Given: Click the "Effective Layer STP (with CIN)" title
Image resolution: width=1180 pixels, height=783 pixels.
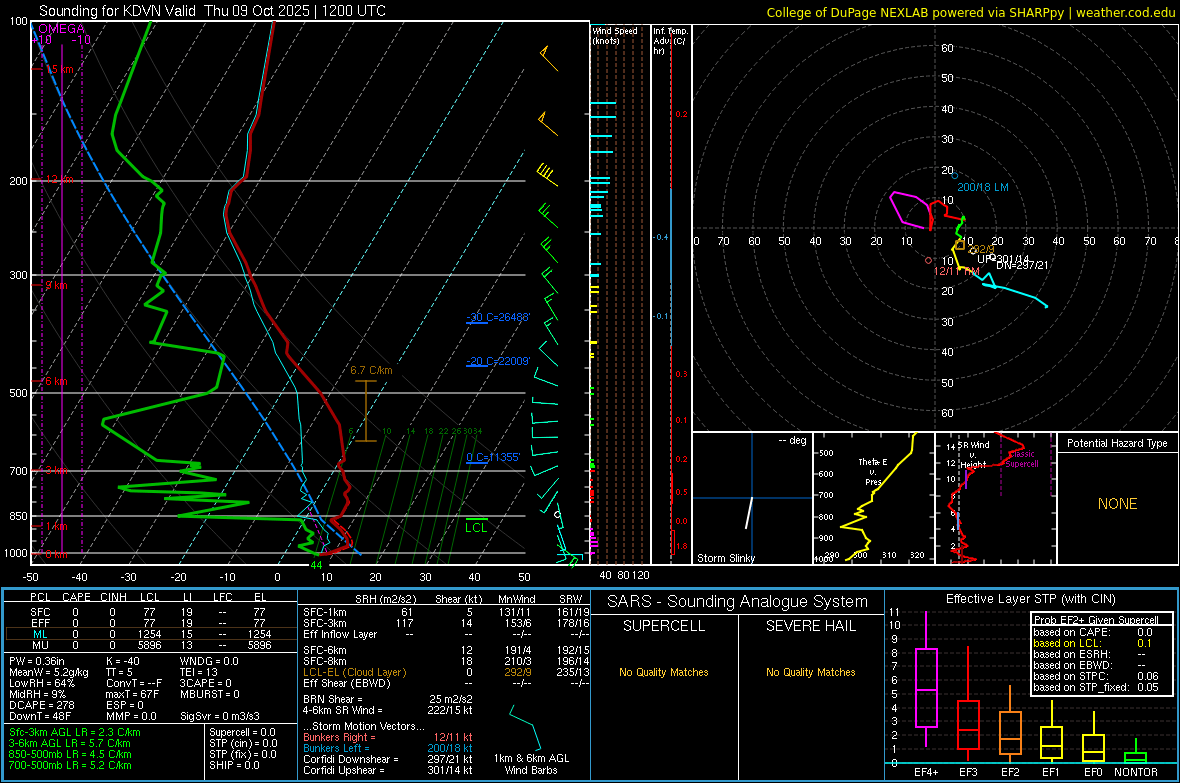Looking at the screenshot, I should [1030, 599].
